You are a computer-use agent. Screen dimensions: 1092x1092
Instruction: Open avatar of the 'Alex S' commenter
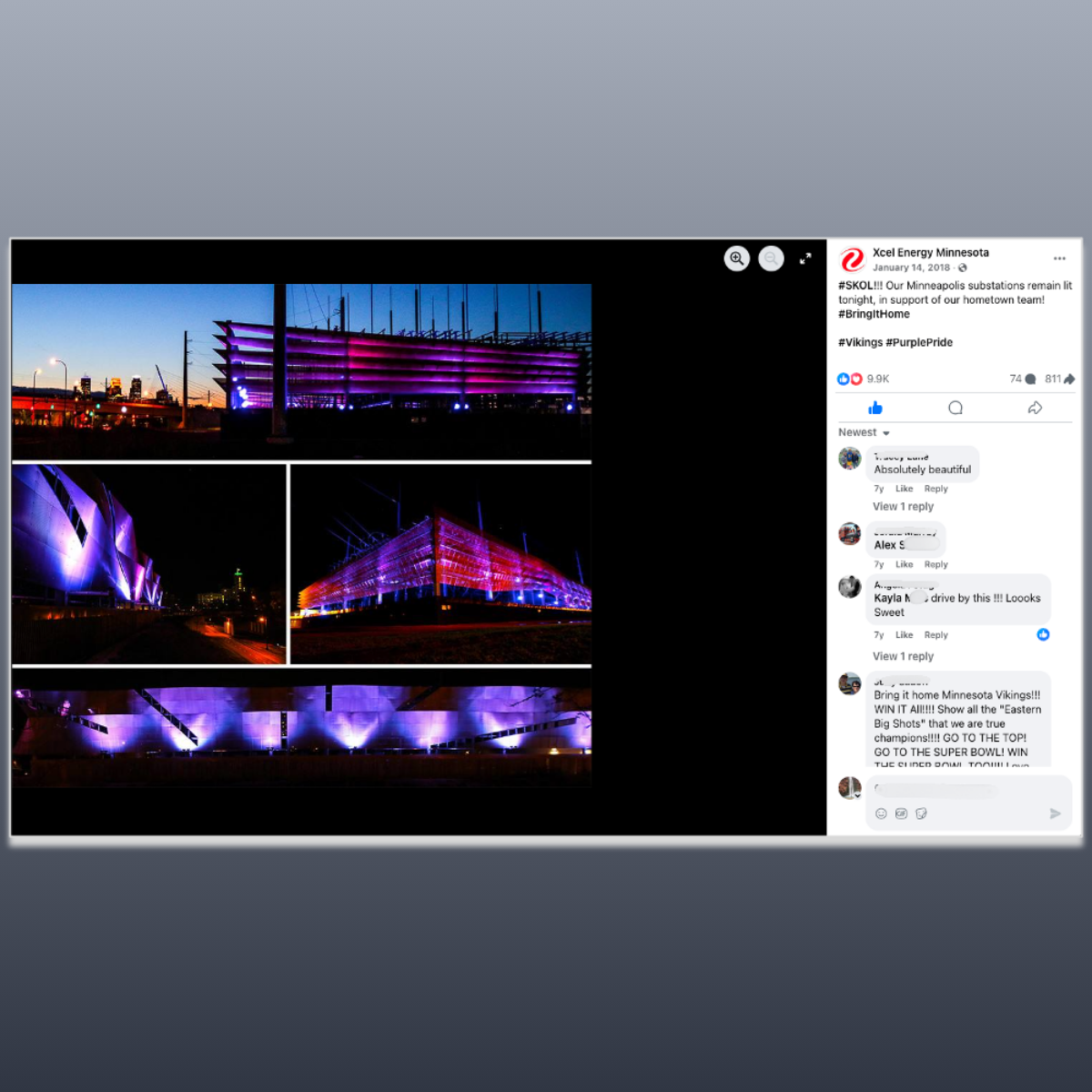850,533
